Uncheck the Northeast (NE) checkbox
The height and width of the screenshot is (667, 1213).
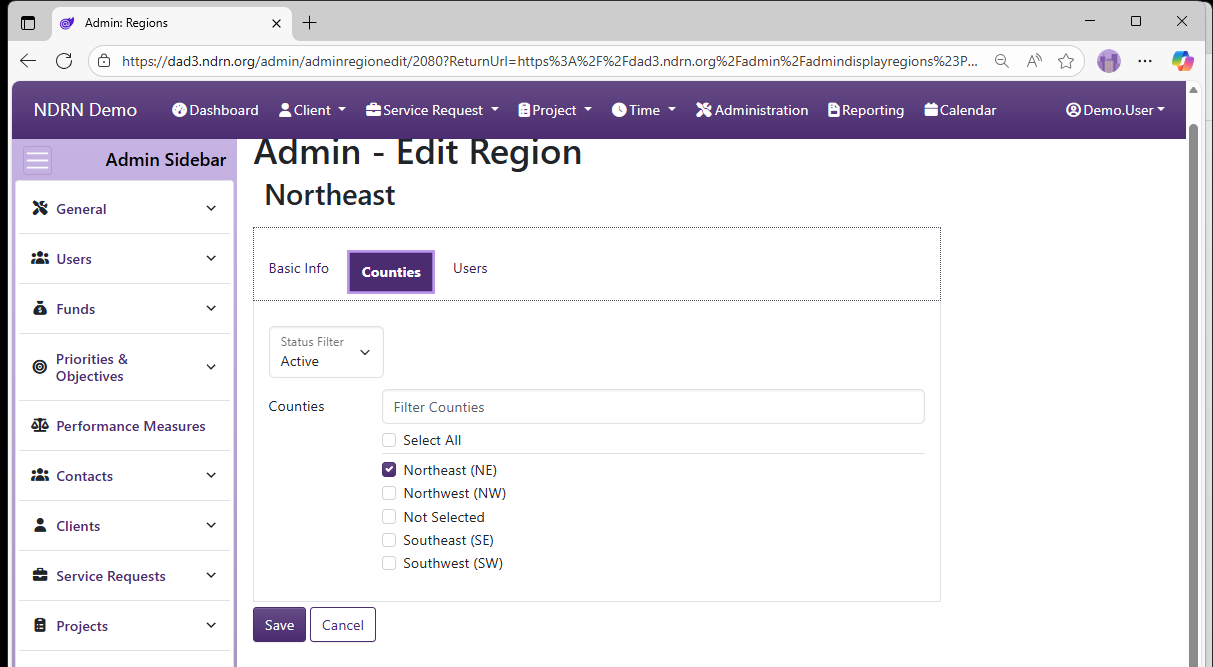[389, 470]
